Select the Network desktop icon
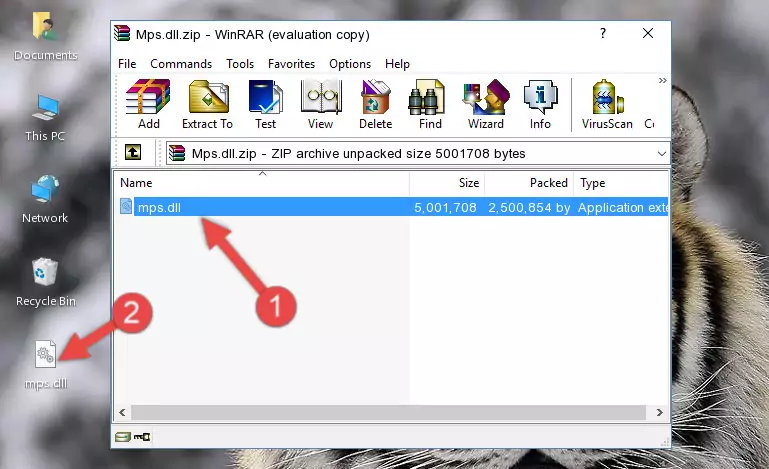 (x=45, y=199)
